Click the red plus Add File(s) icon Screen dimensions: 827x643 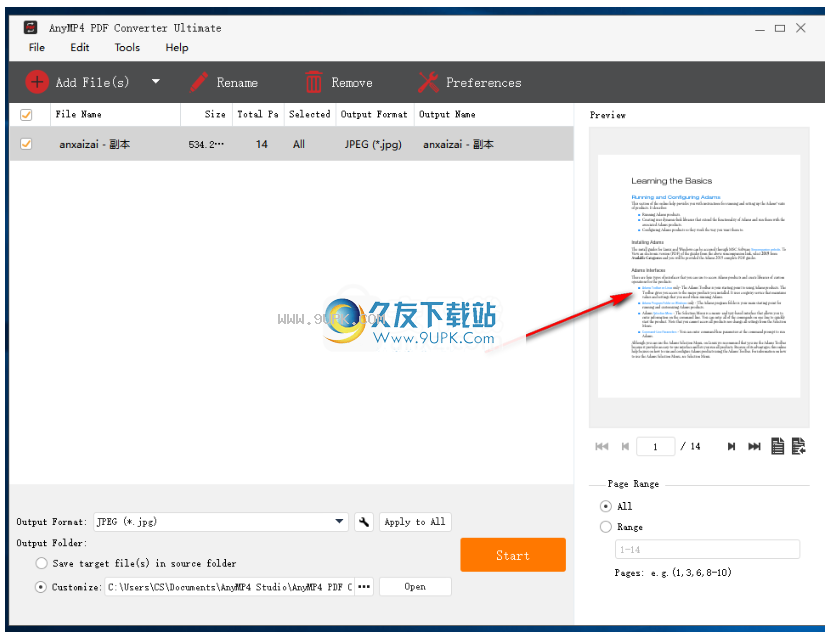[x=37, y=82]
